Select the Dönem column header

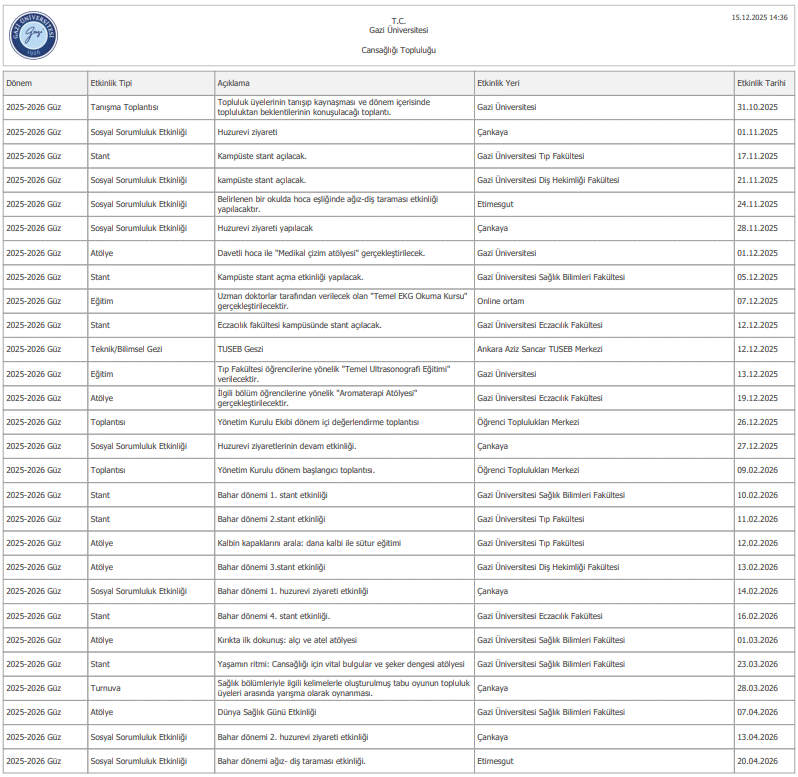[x=18, y=83]
